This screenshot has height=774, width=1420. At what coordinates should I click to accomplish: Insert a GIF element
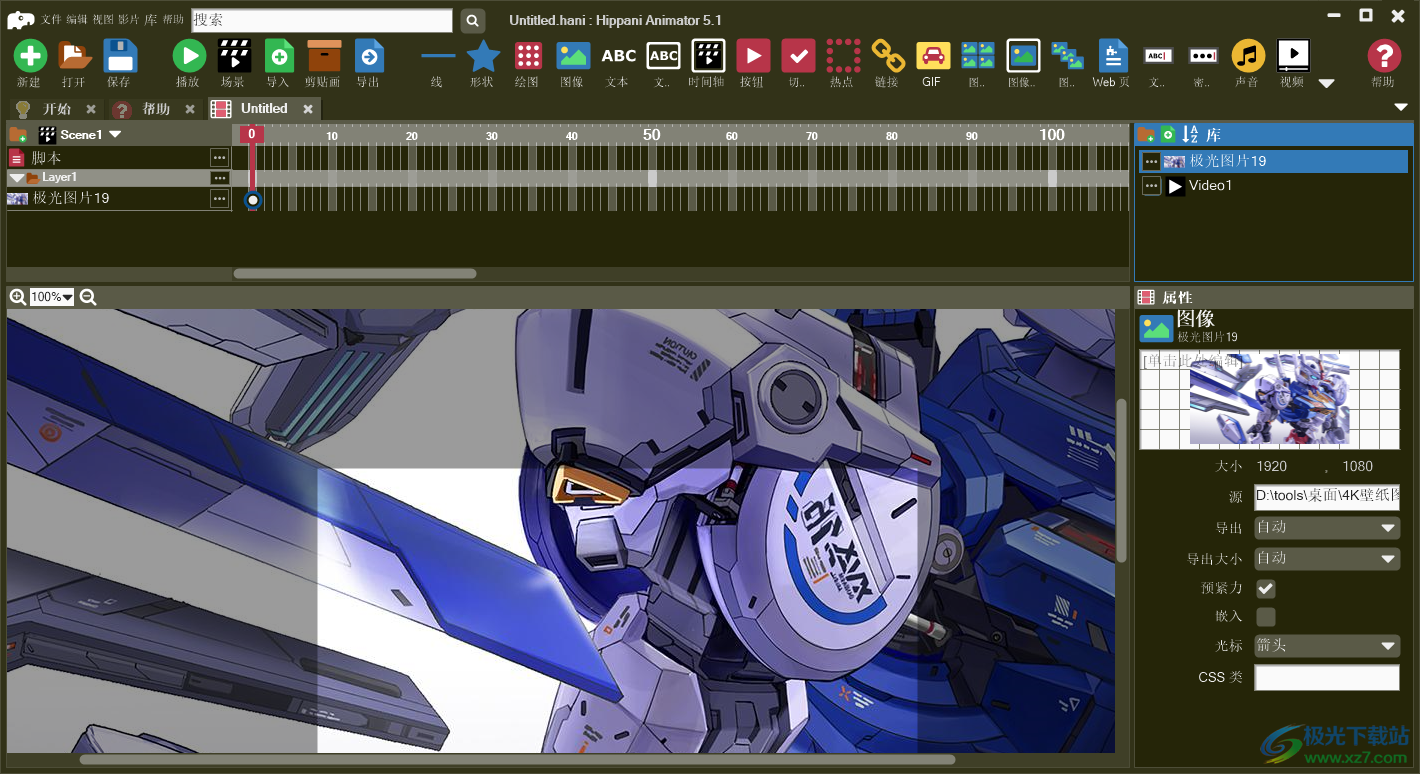pos(933,56)
